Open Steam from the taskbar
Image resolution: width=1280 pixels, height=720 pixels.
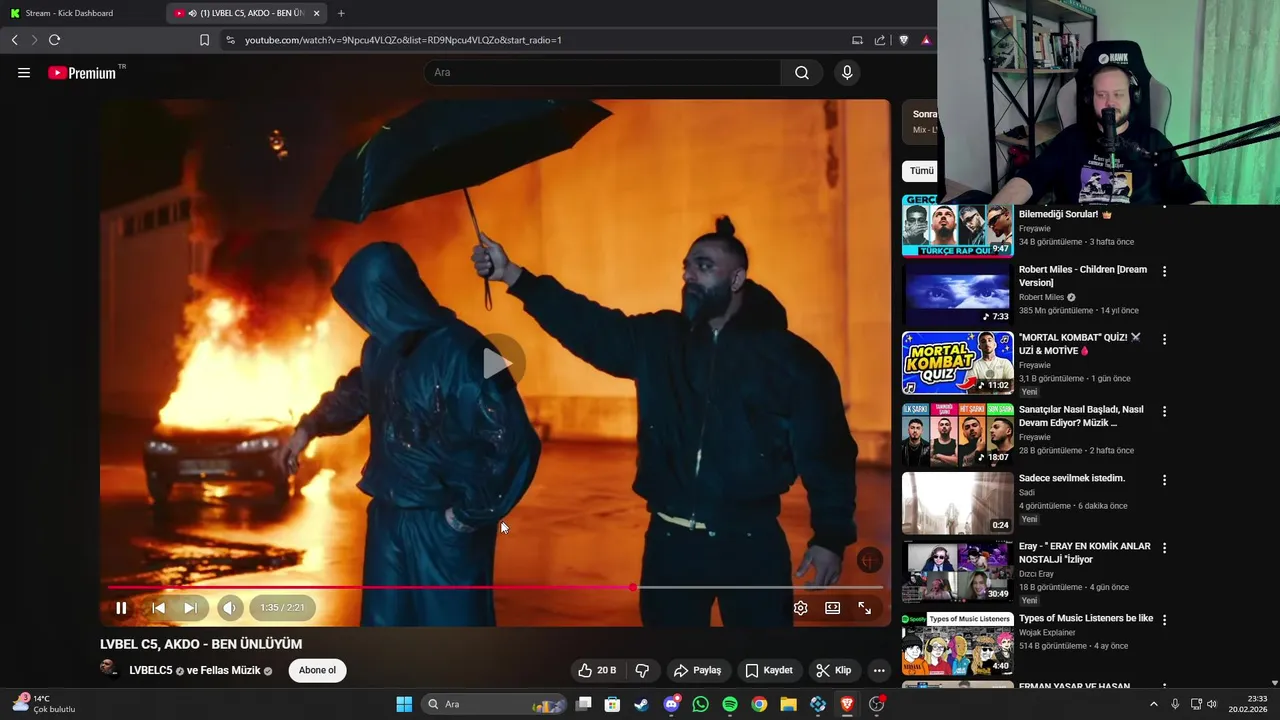641,704
